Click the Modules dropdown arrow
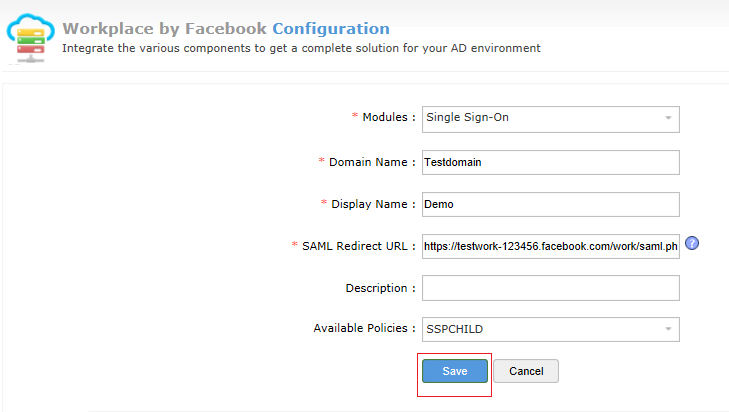The image size is (729, 412). (668, 118)
